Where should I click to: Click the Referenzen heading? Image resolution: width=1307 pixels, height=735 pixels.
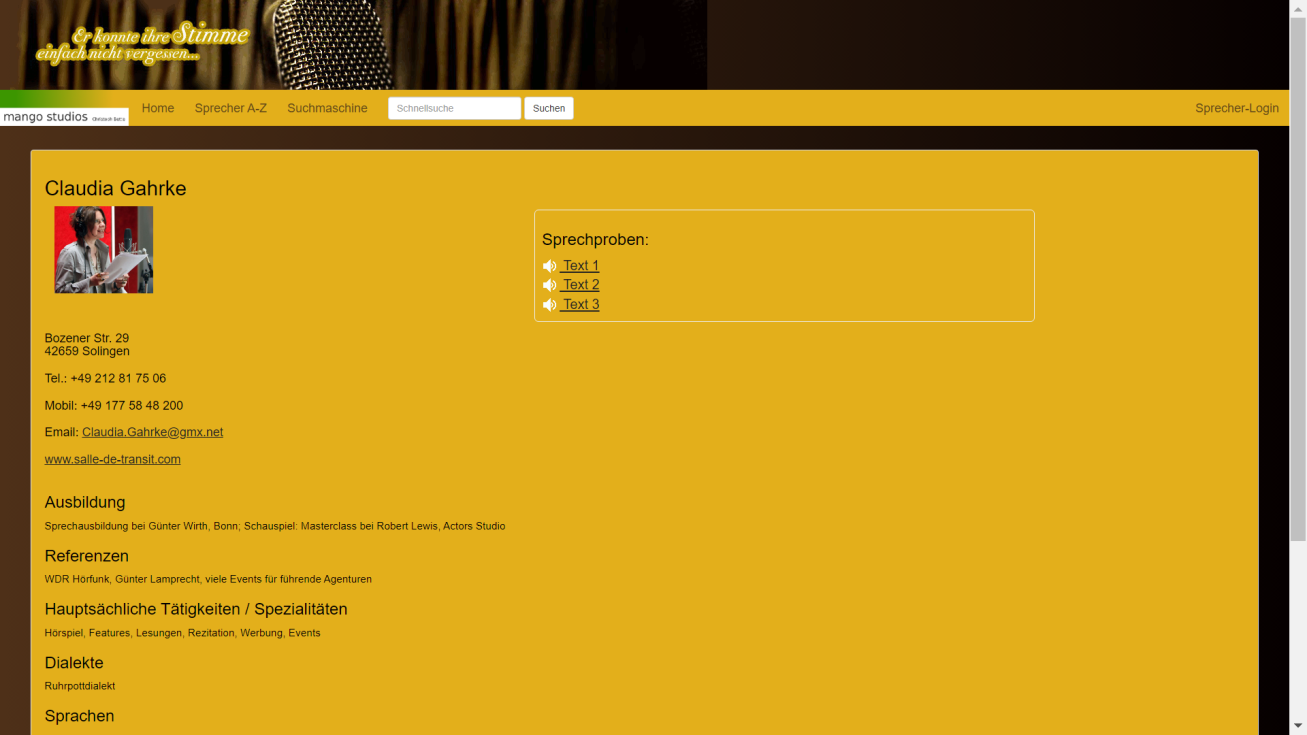click(x=86, y=556)
